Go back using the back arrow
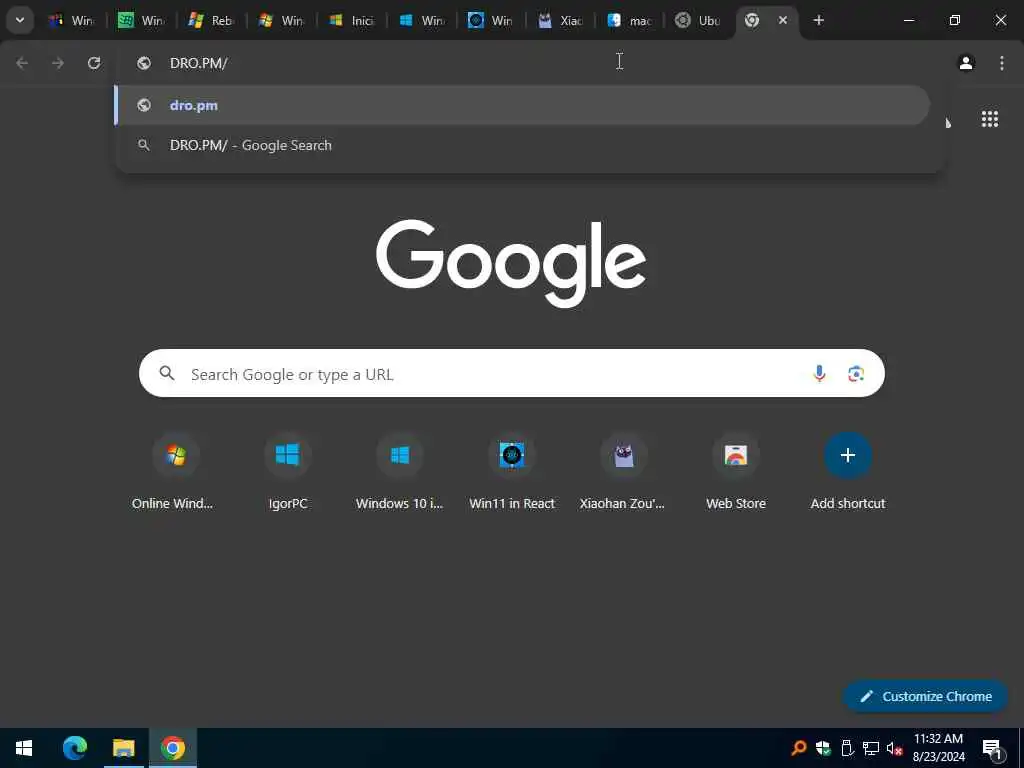Screen dimensions: 1024x768 coord(22,63)
